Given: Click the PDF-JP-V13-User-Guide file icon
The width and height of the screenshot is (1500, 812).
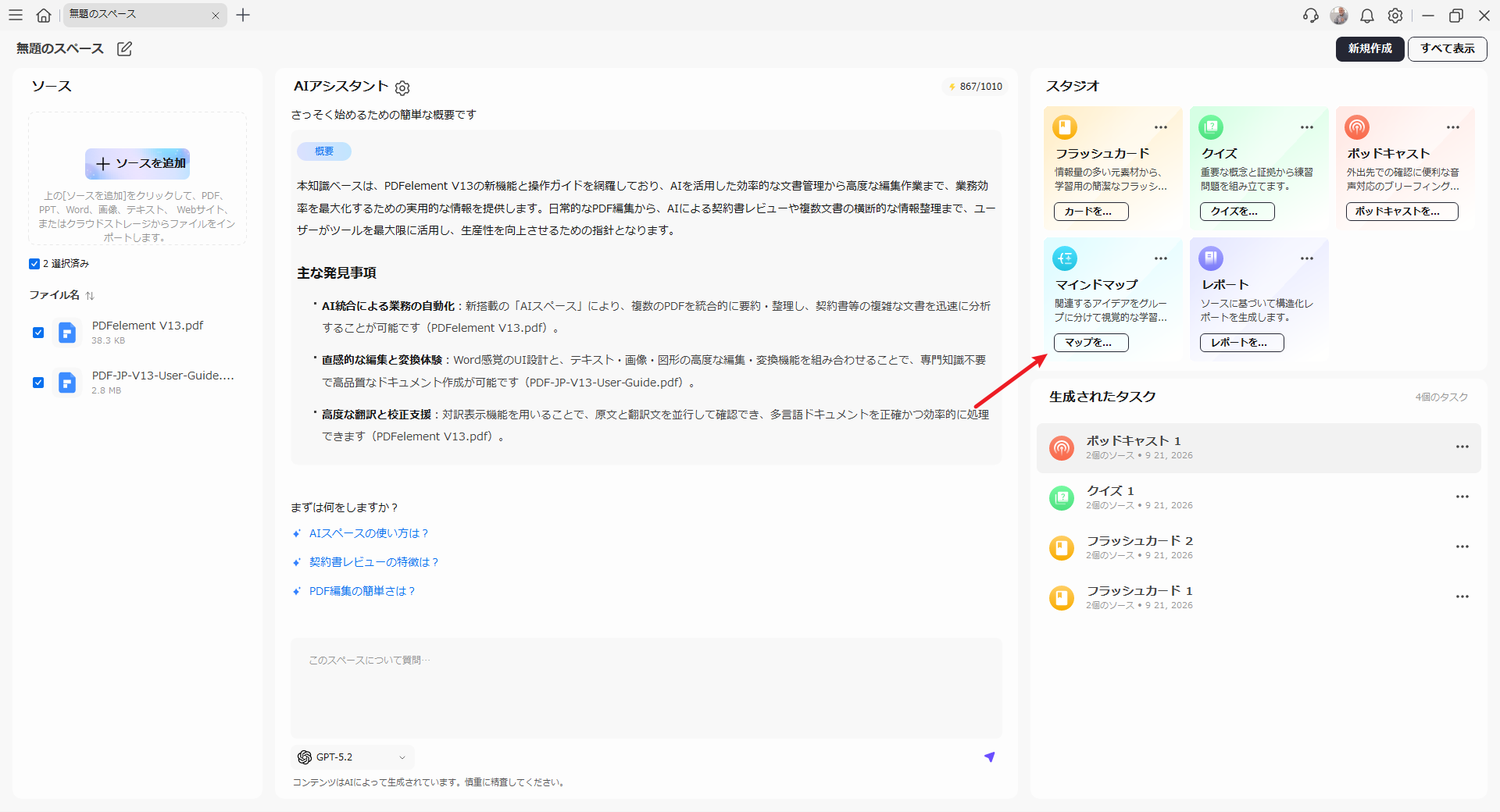Looking at the screenshot, I should pyautogui.click(x=67, y=383).
